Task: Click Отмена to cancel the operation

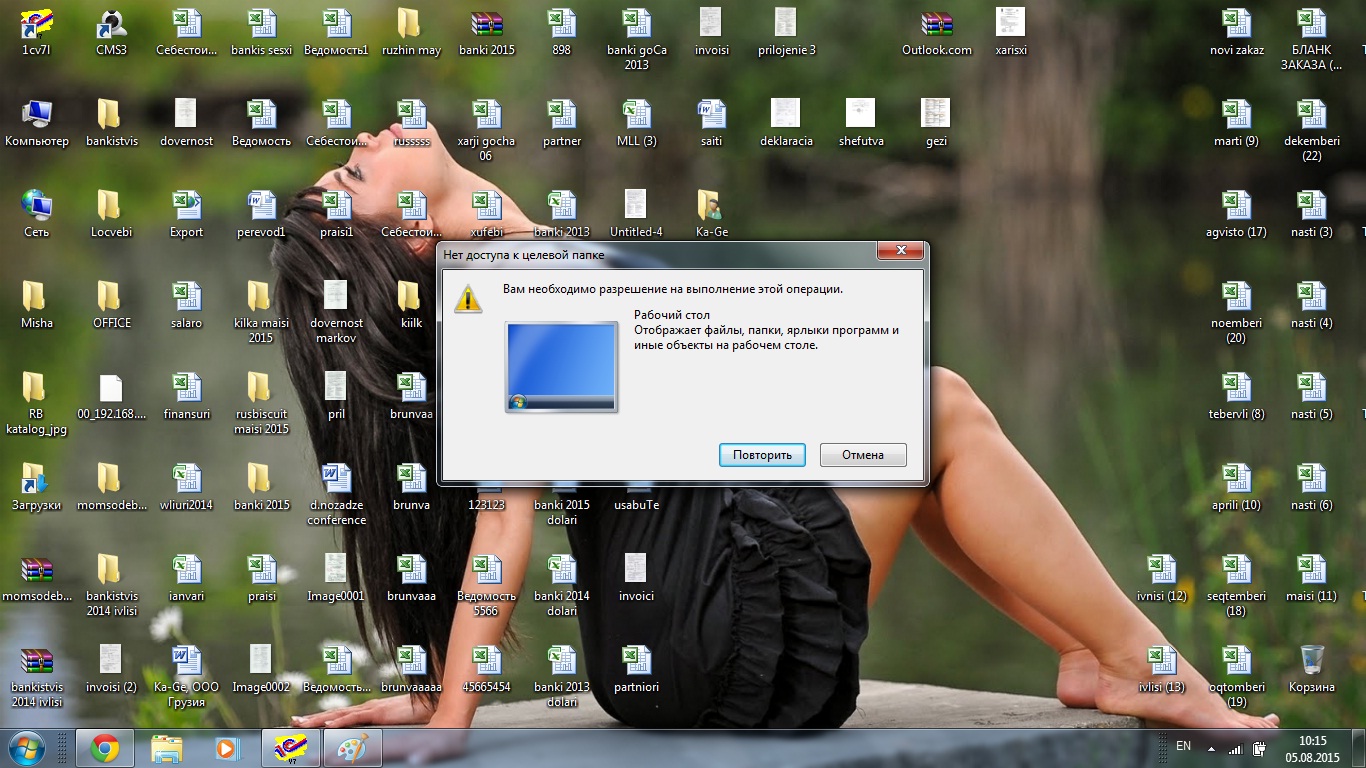Action: click(863, 455)
